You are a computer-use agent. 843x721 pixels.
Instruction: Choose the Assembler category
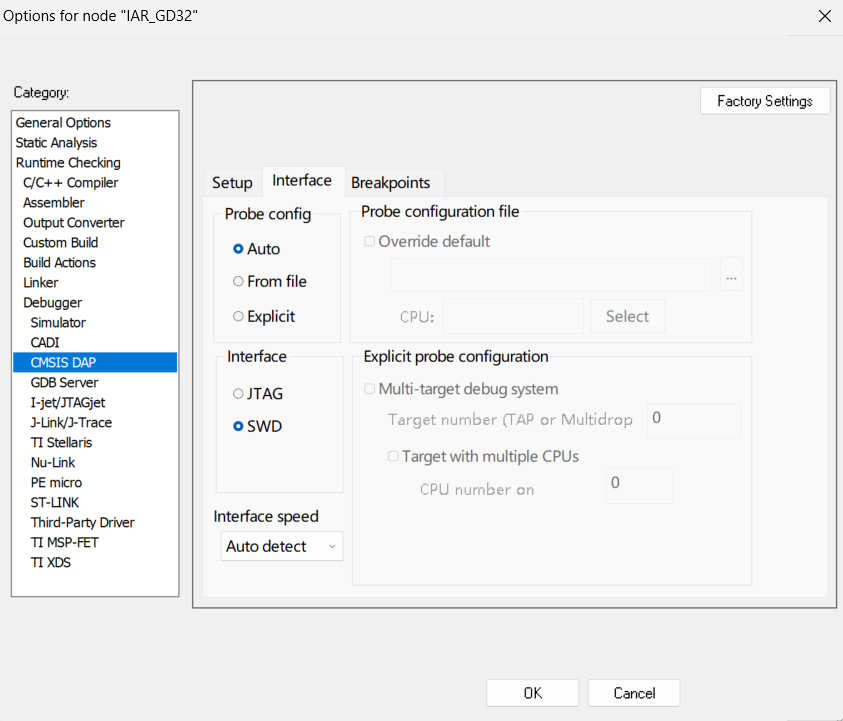[95, 203]
